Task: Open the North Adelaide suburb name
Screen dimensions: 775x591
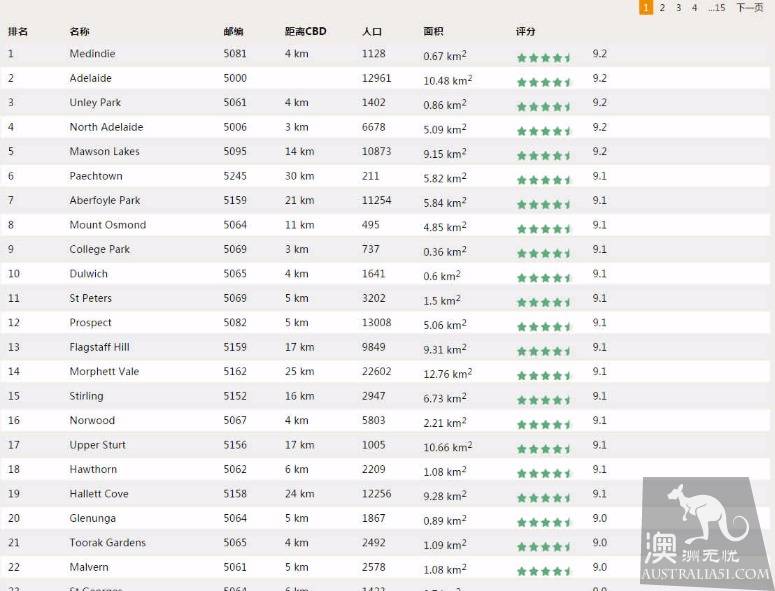Action: [x=106, y=127]
